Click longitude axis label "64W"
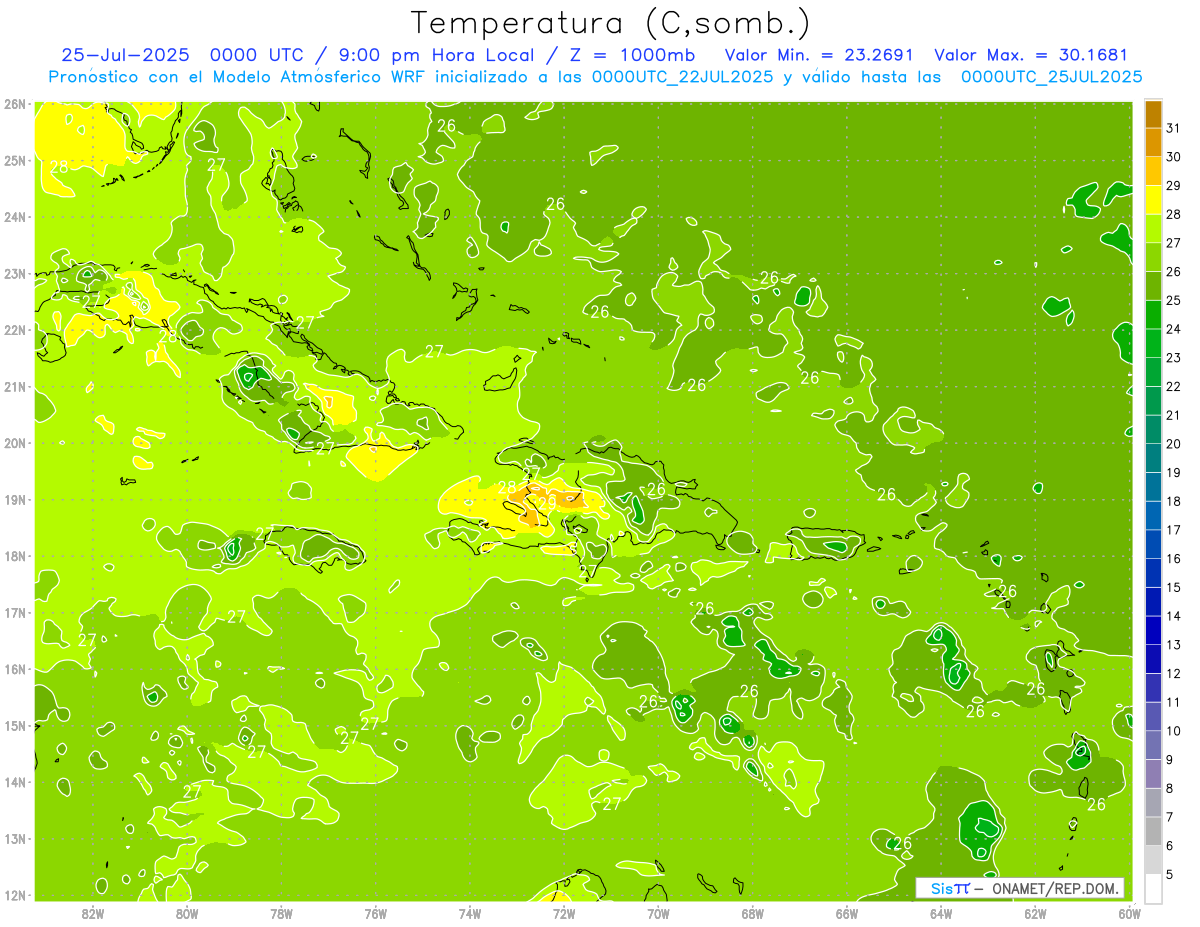This screenshot has height=927, width=1200. tap(940, 913)
